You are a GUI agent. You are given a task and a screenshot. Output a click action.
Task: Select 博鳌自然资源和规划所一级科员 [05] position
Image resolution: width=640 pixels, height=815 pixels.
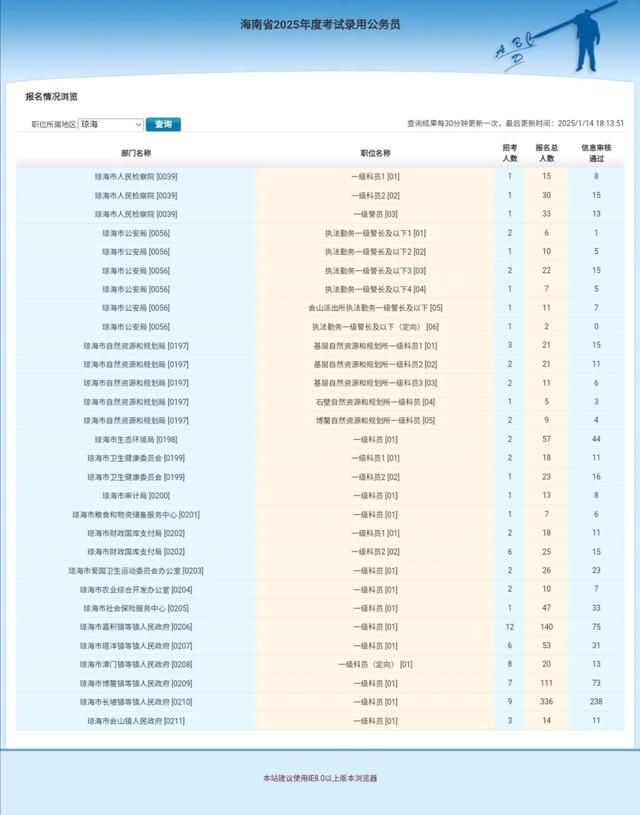375,420
